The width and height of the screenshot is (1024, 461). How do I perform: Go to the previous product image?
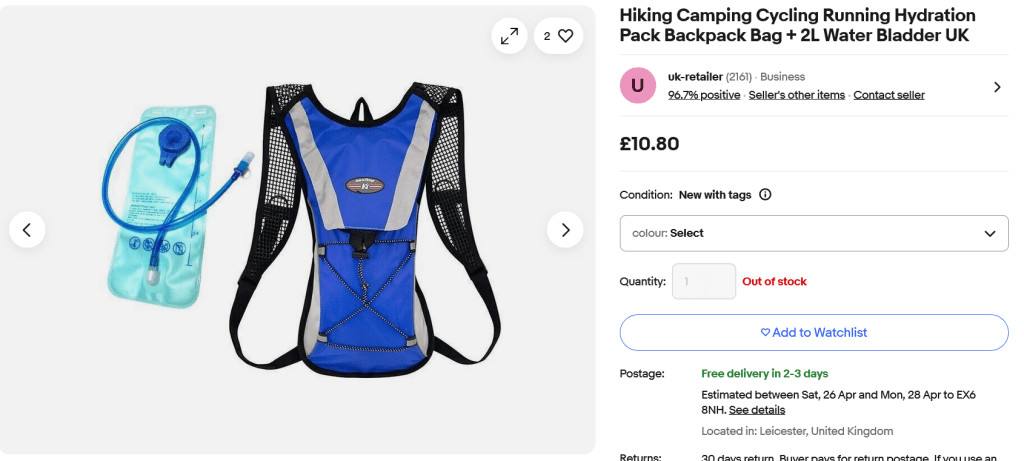(27, 230)
